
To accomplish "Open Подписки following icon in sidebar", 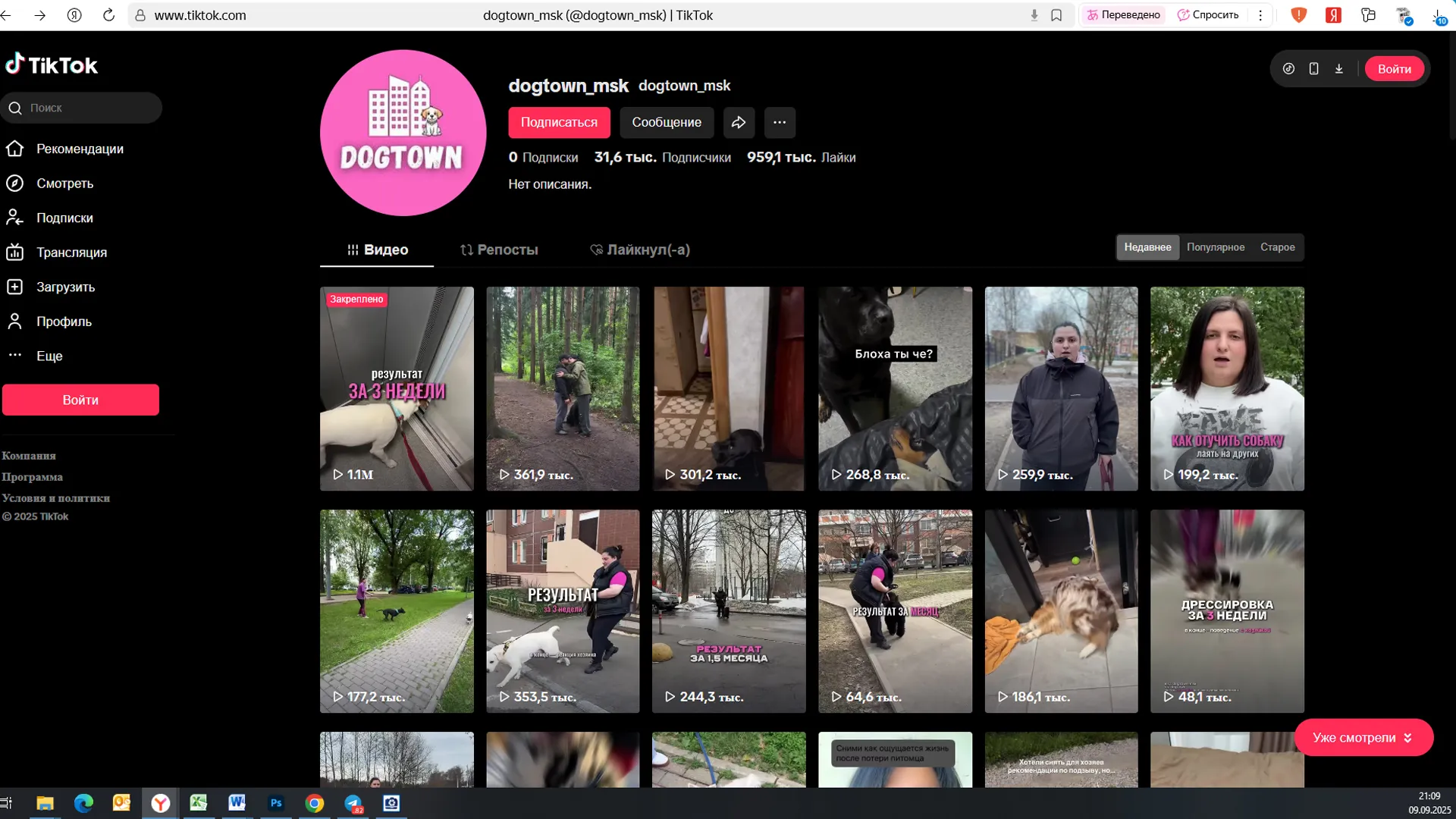I will (15, 218).
